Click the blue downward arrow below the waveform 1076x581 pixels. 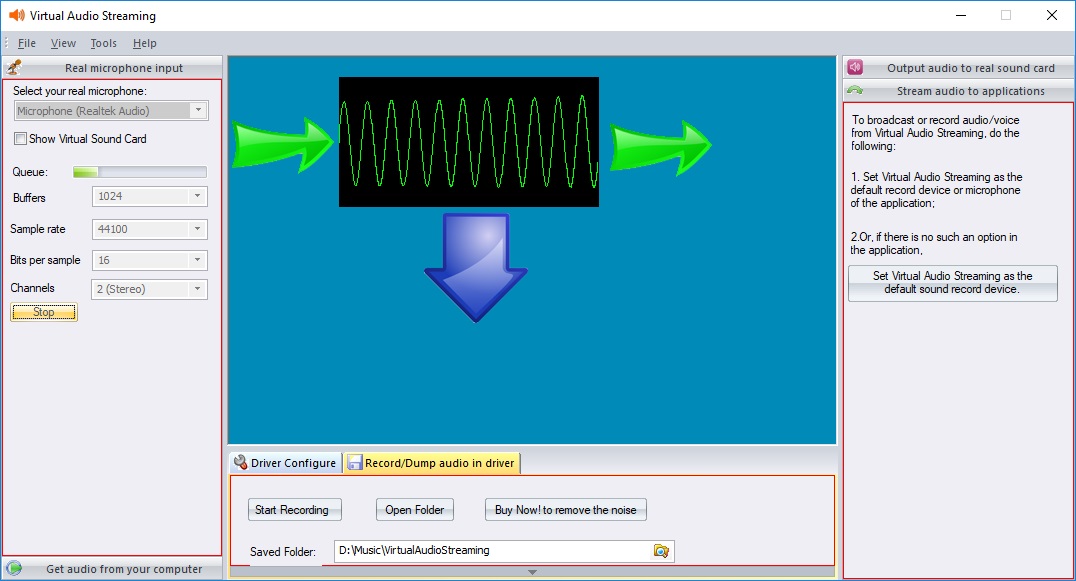(x=475, y=270)
